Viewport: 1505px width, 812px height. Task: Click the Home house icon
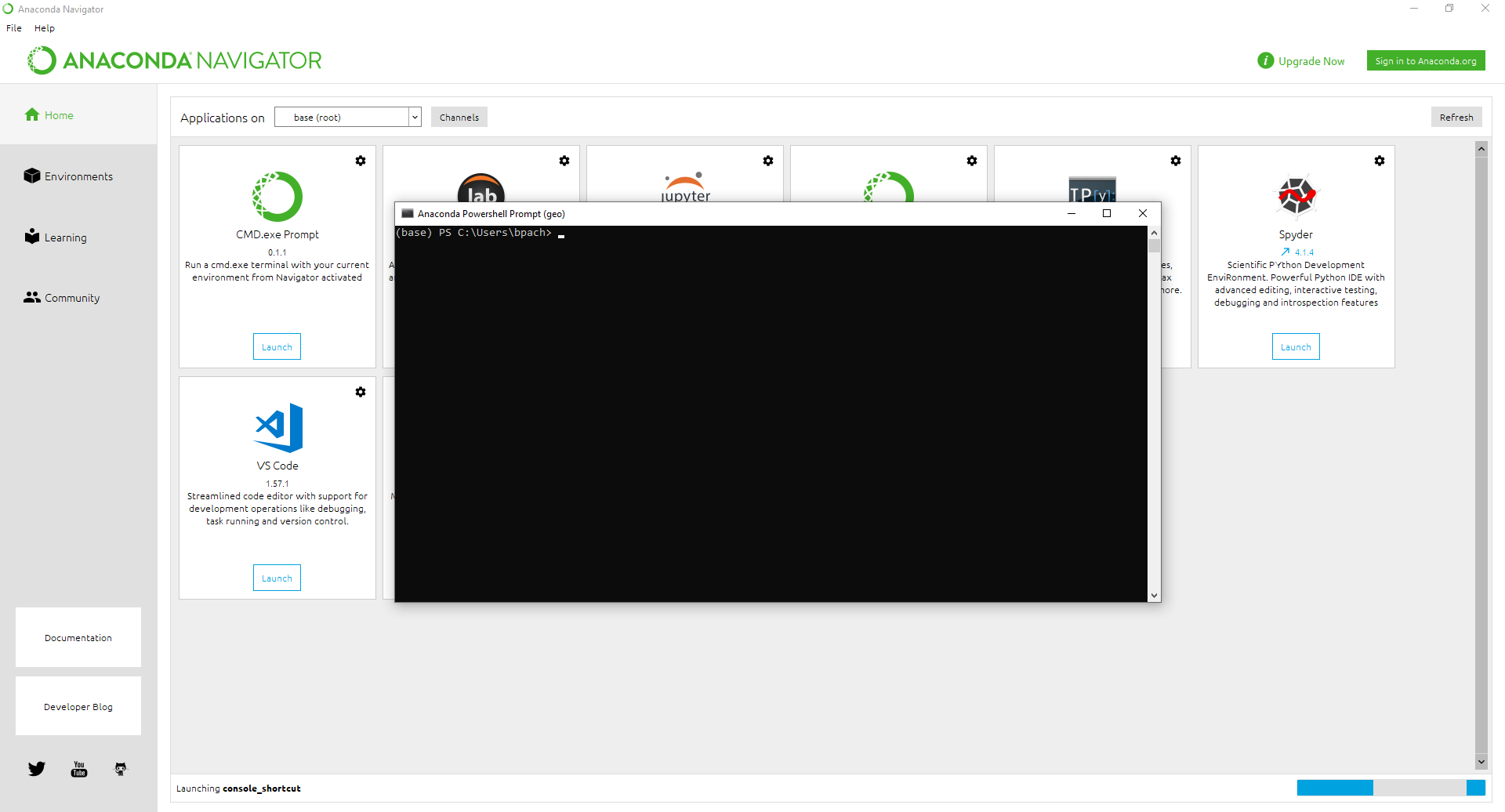[32, 114]
